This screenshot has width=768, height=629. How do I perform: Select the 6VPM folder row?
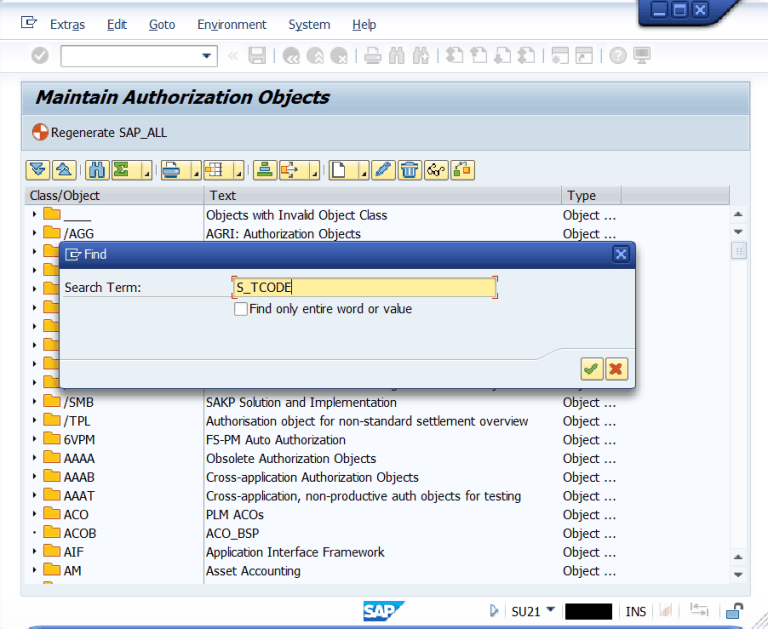pos(377,439)
